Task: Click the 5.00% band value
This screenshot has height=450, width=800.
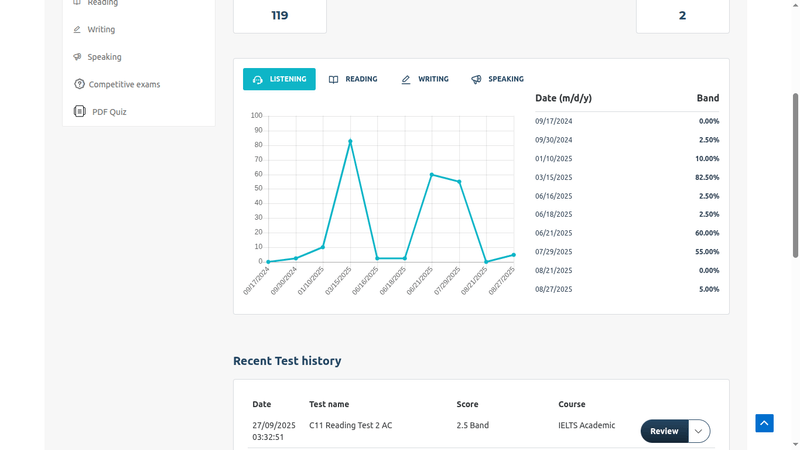Action: click(709, 289)
